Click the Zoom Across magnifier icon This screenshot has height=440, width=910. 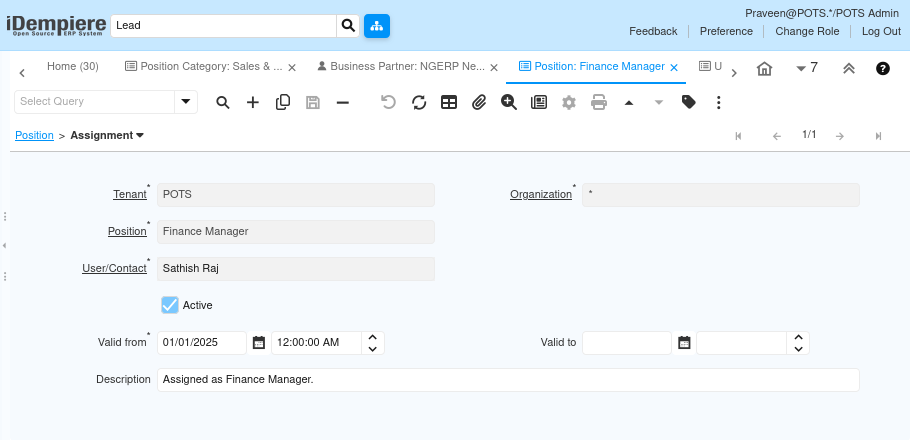pyautogui.click(x=509, y=103)
